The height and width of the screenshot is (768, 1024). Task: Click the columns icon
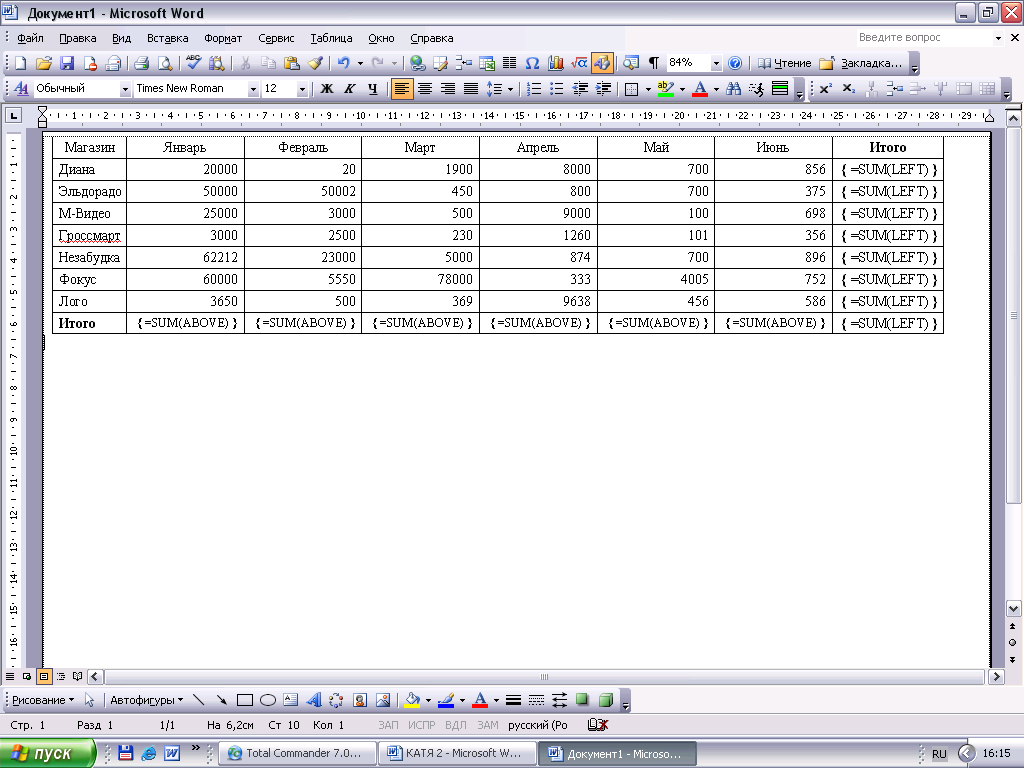(509, 63)
